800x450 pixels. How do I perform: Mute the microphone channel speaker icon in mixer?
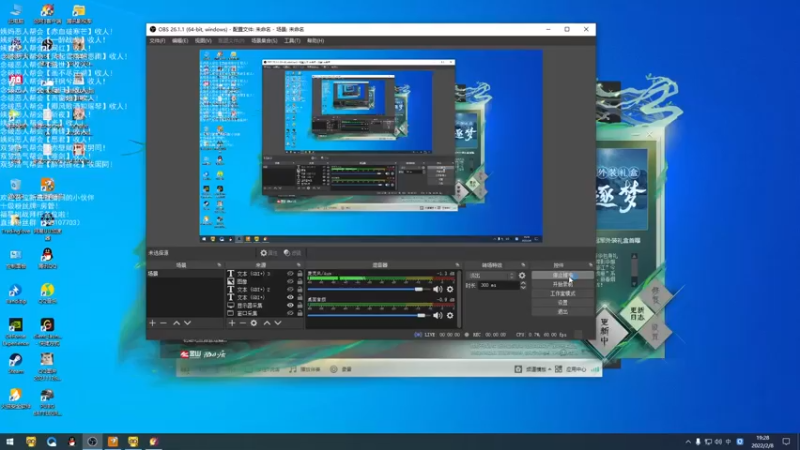[437, 289]
